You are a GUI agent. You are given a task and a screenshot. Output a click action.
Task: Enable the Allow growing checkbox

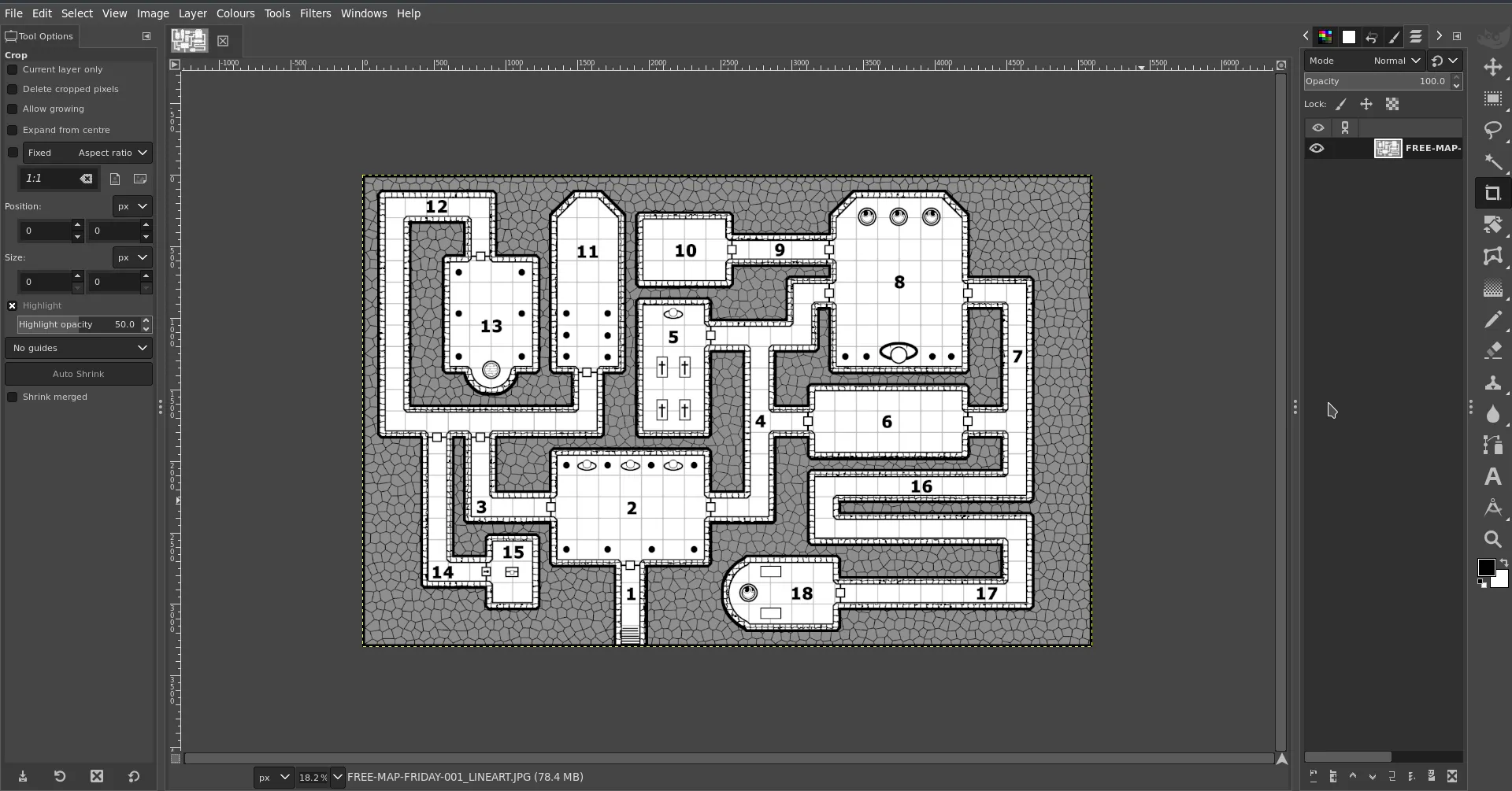click(13, 109)
